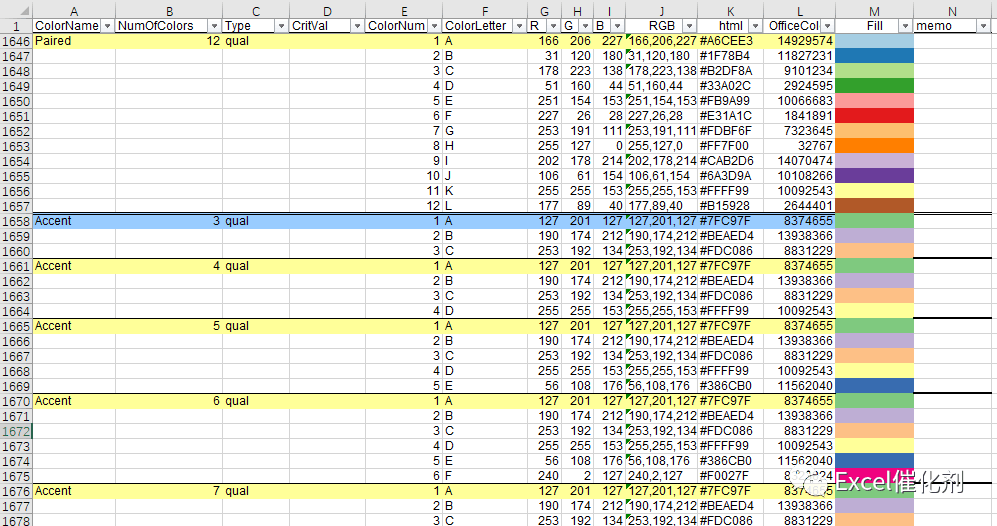
Task: Click the '240,2,127' RGB cell
Action: (x=661, y=476)
